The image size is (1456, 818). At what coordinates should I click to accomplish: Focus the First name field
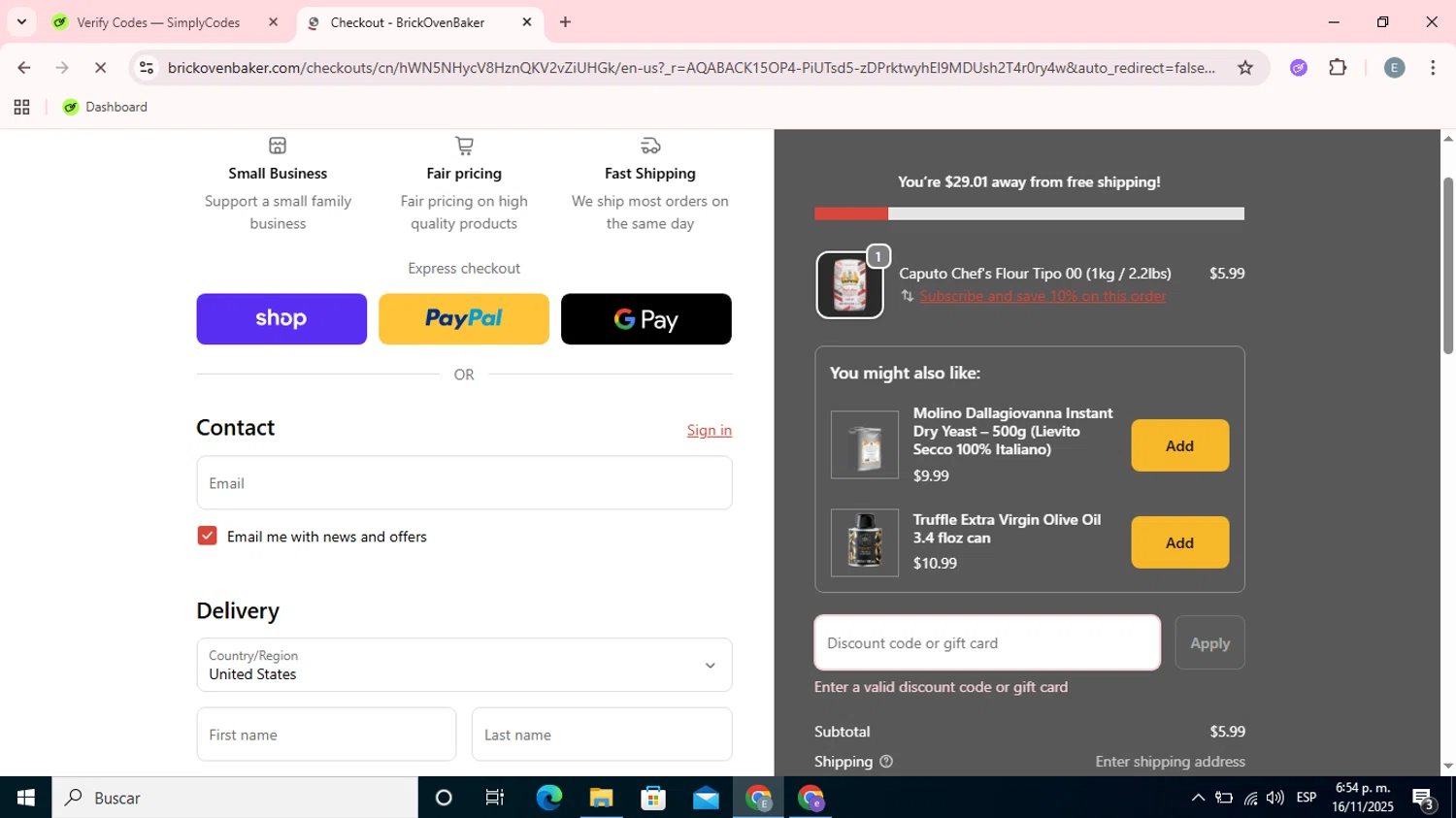coord(326,735)
